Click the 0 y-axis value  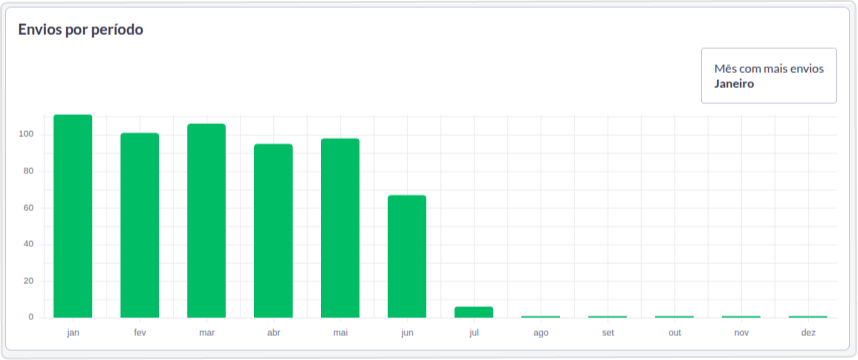pyautogui.click(x=31, y=317)
